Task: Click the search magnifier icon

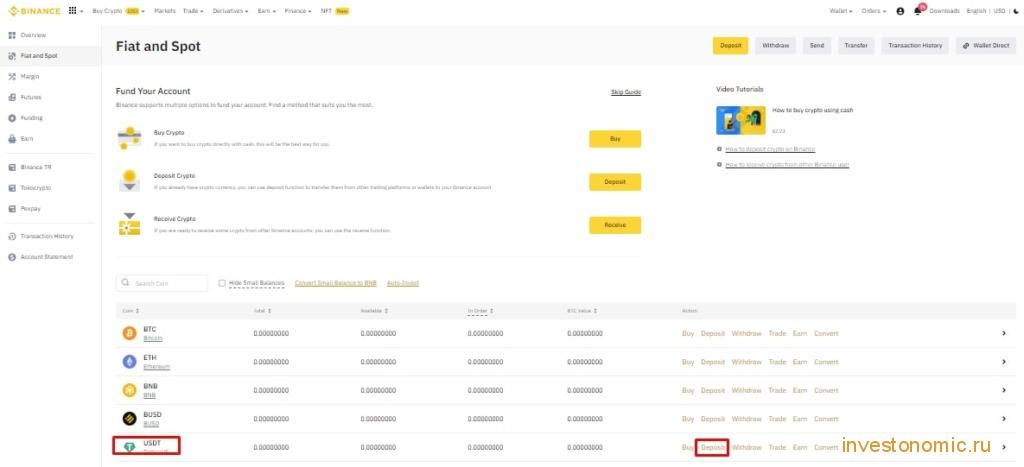Action: (125, 283)
